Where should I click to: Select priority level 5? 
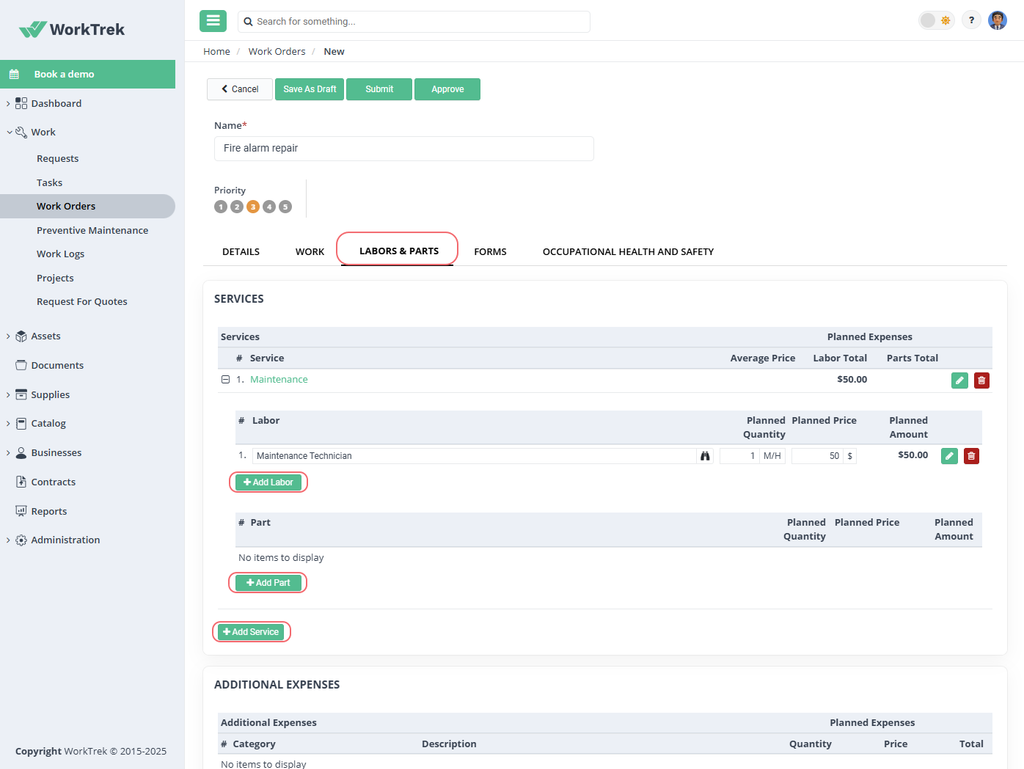(285, 207)
